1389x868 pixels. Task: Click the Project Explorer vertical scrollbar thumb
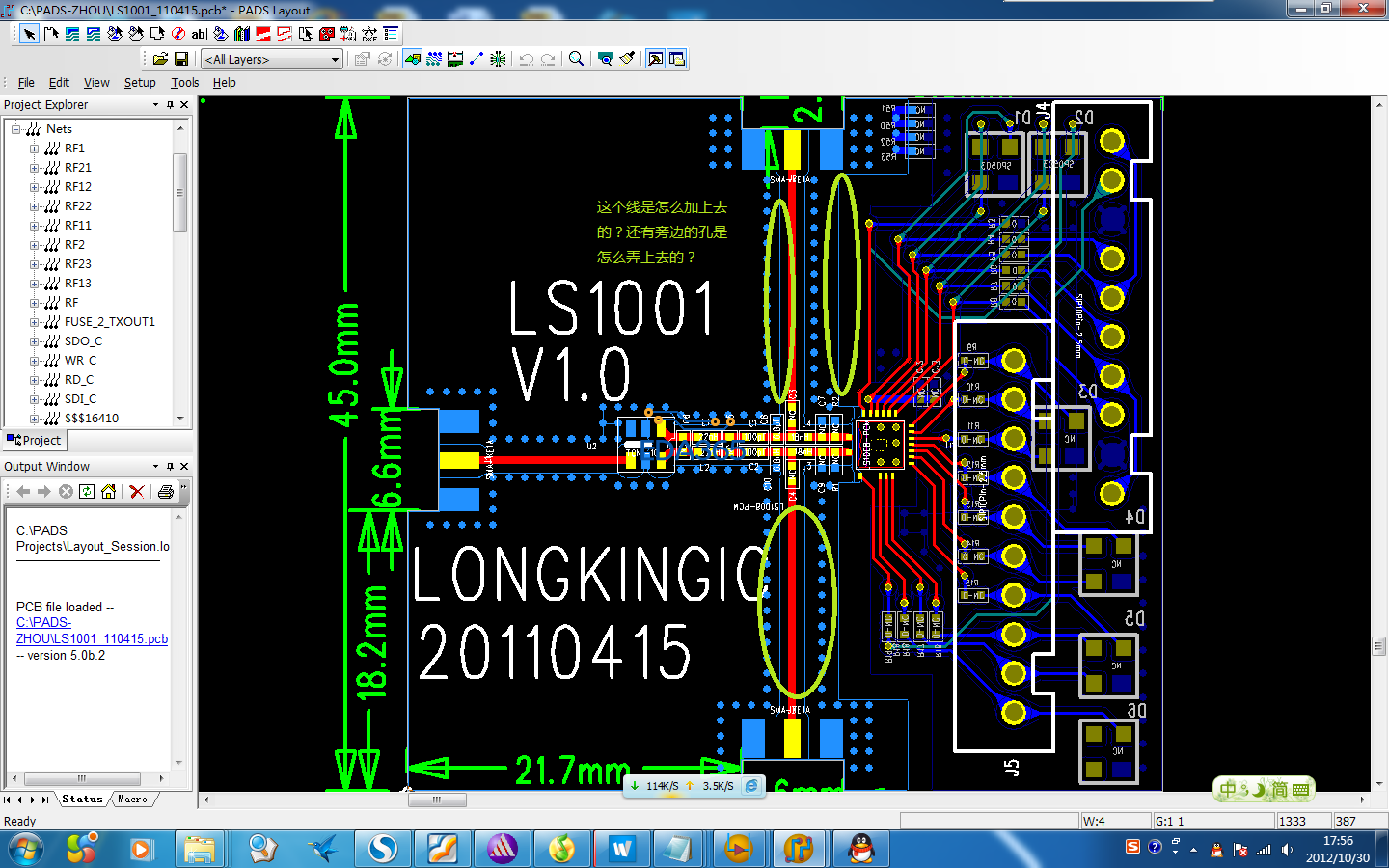pyautogui.click(x=179, y=193)
